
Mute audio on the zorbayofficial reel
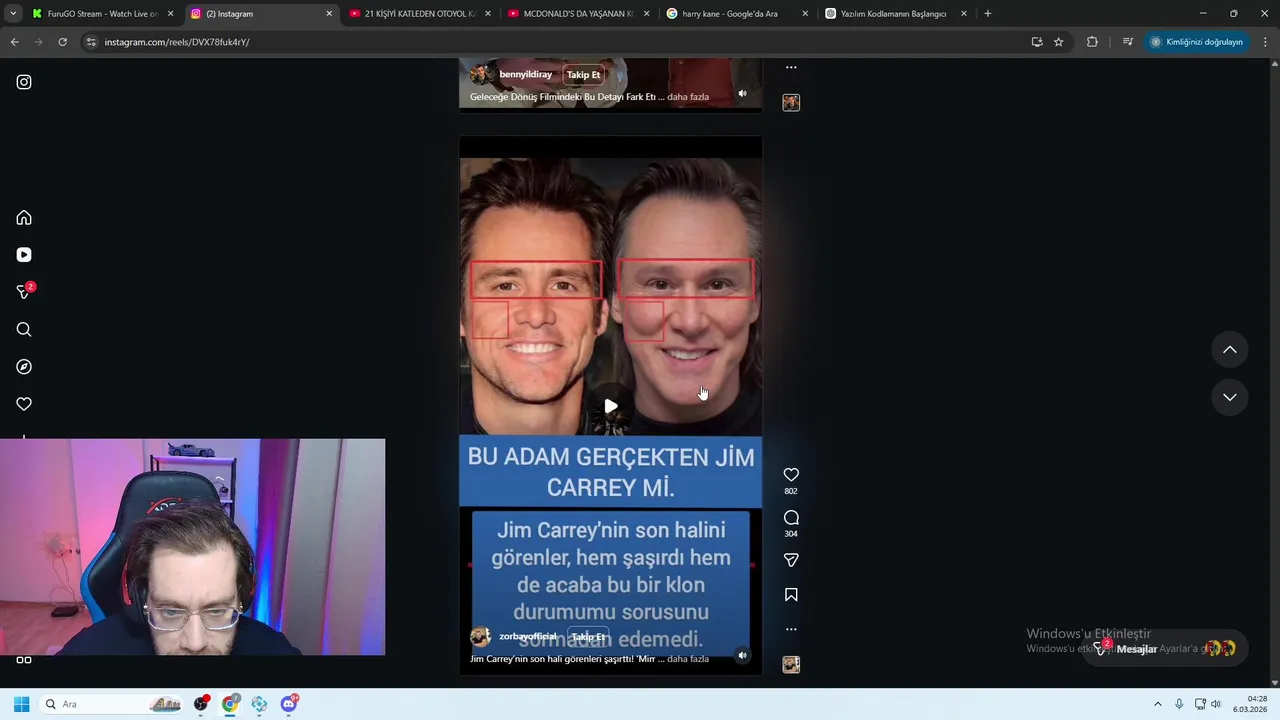click(x=742, y=656)
